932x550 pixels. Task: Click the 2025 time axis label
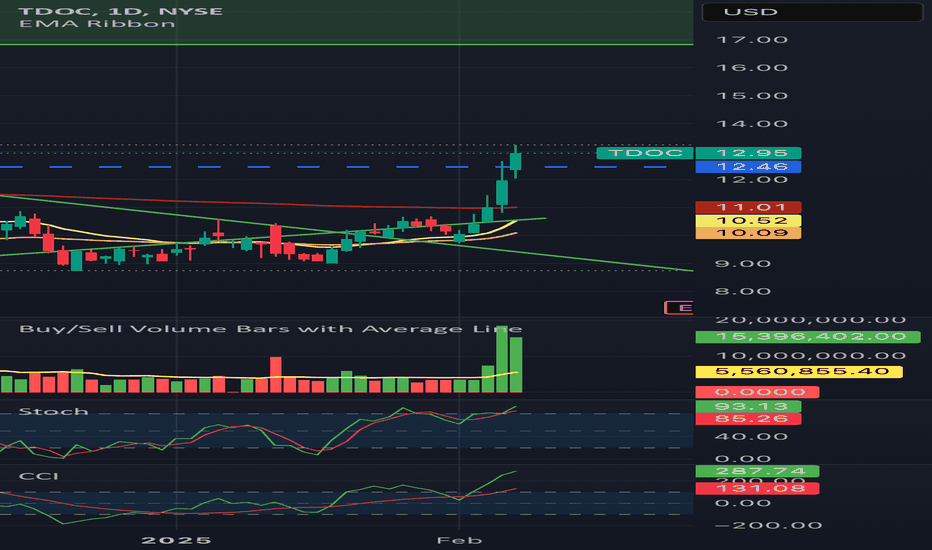177,540
